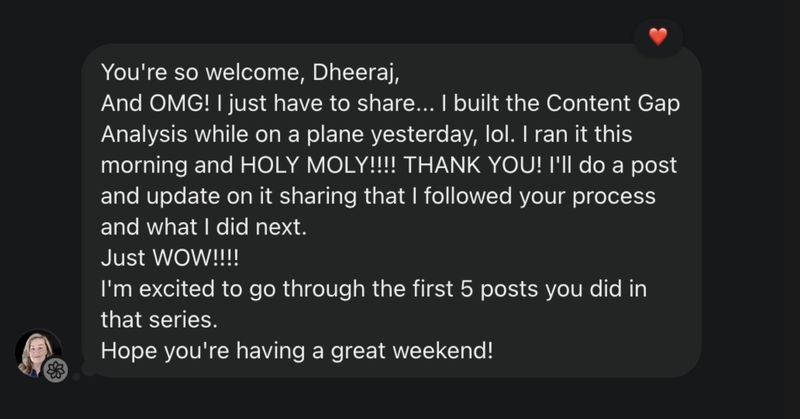800x419 pixels.
Task: Click "and update on it sharing" text
Action: click(228, 196)
